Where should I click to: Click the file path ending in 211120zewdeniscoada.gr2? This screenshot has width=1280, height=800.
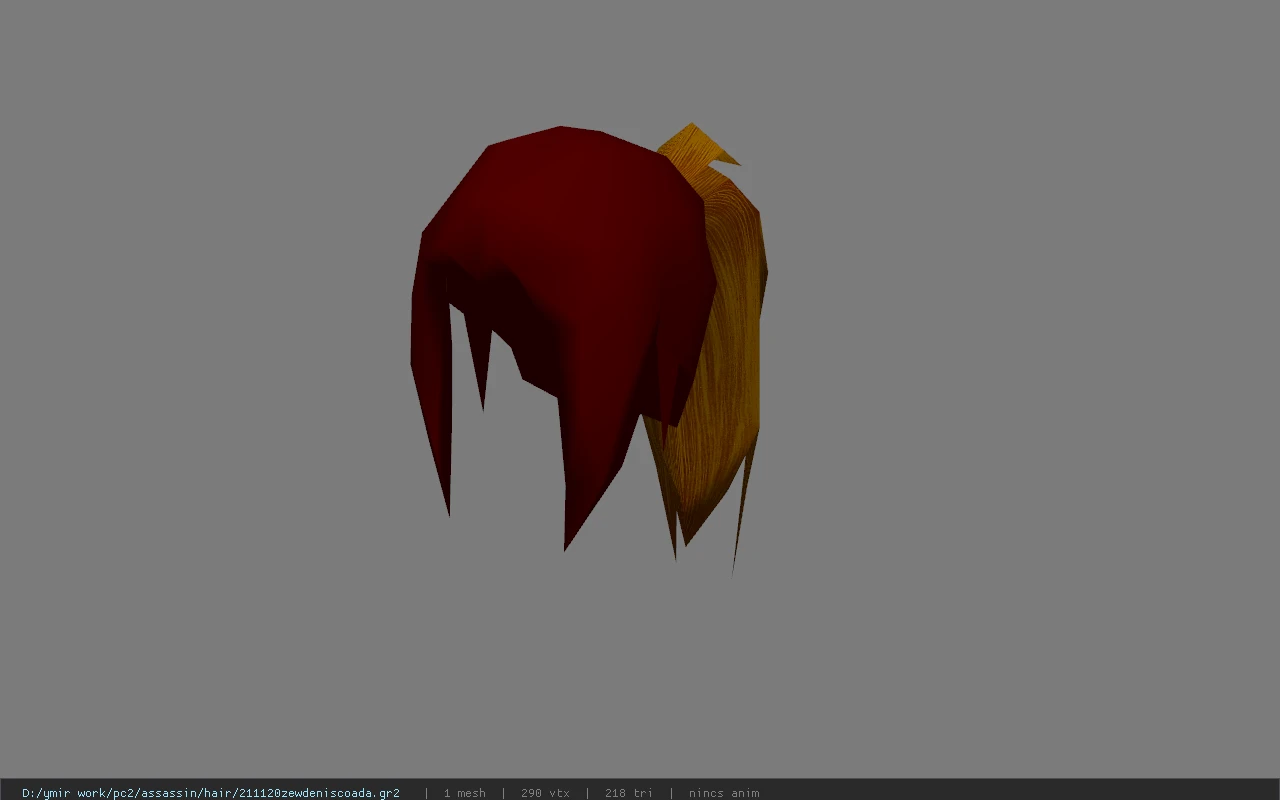211,793
